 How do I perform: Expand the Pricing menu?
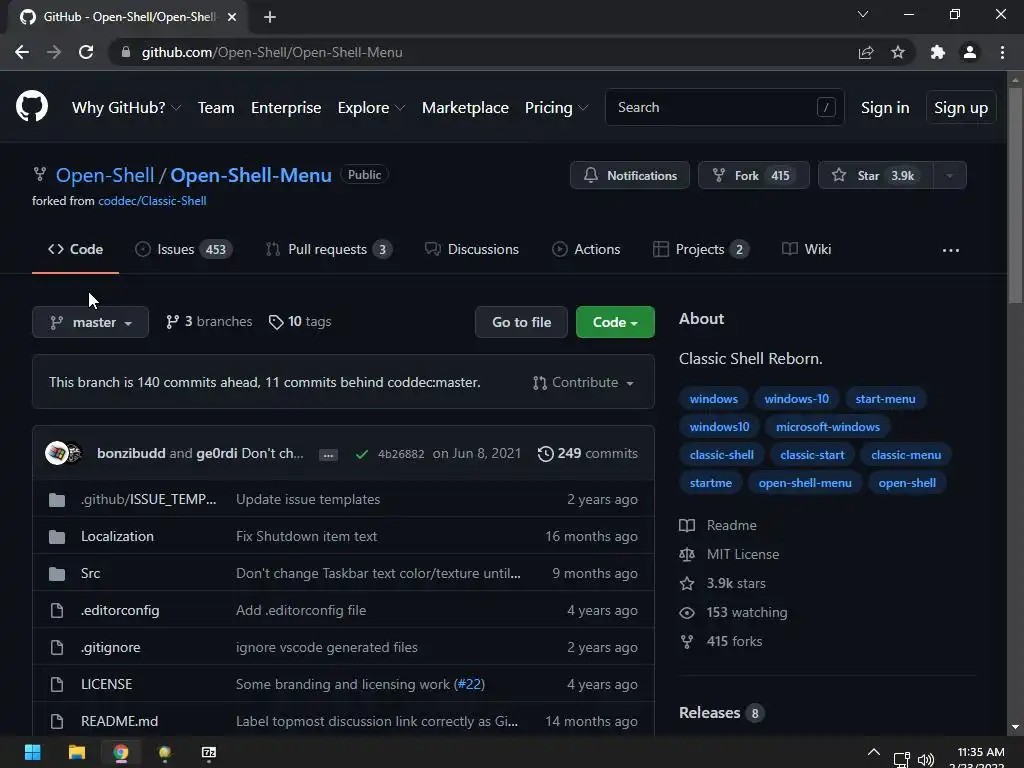click(x=556, y=108)
